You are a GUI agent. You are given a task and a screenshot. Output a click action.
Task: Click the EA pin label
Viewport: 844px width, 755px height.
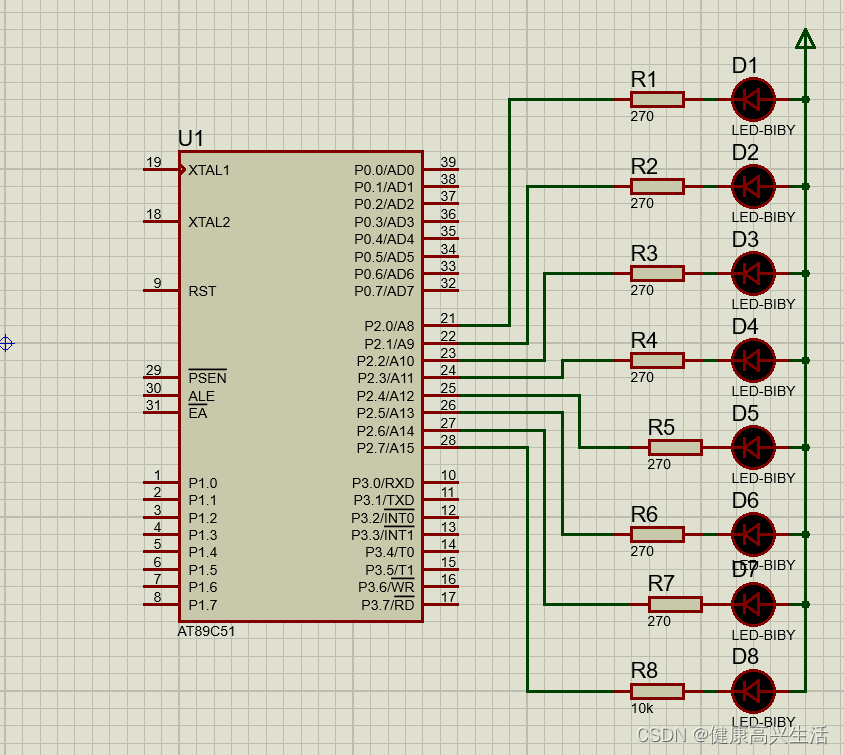coord(198,413)
